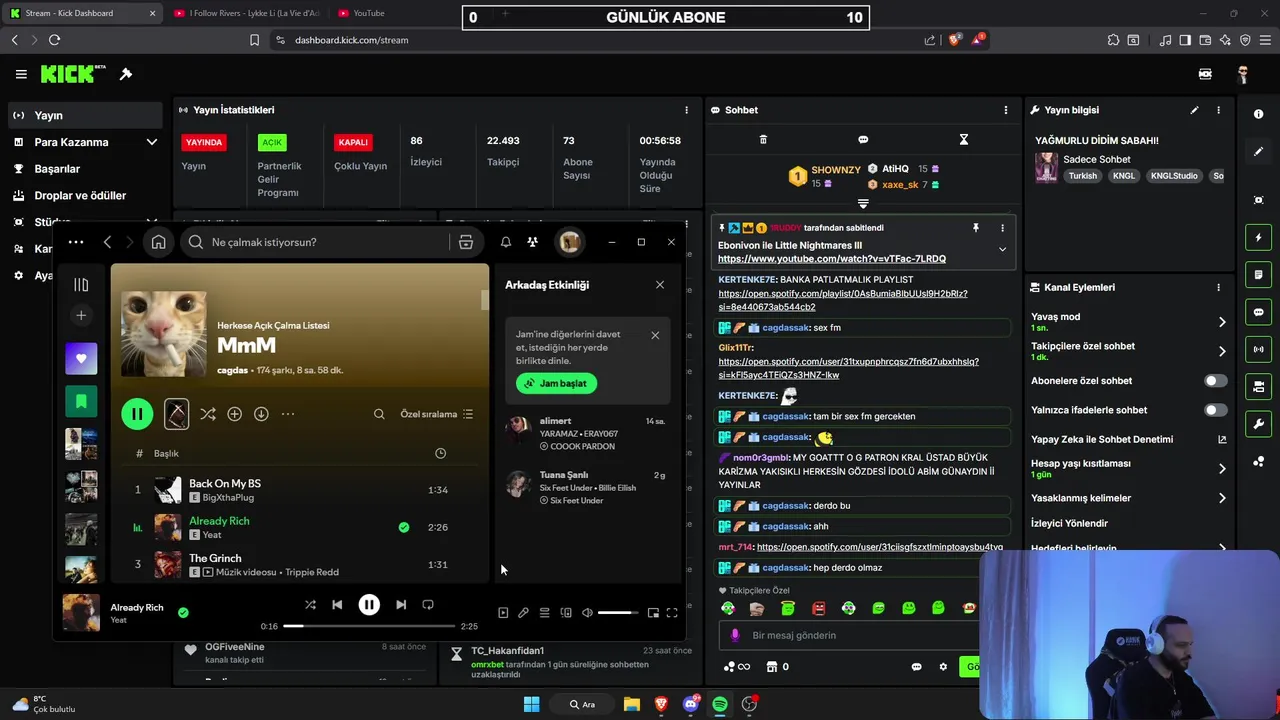Expand Takipçilere özel sohbet arrow
The width and height of the screenshot is (1280, 720).
(1222, 351)
